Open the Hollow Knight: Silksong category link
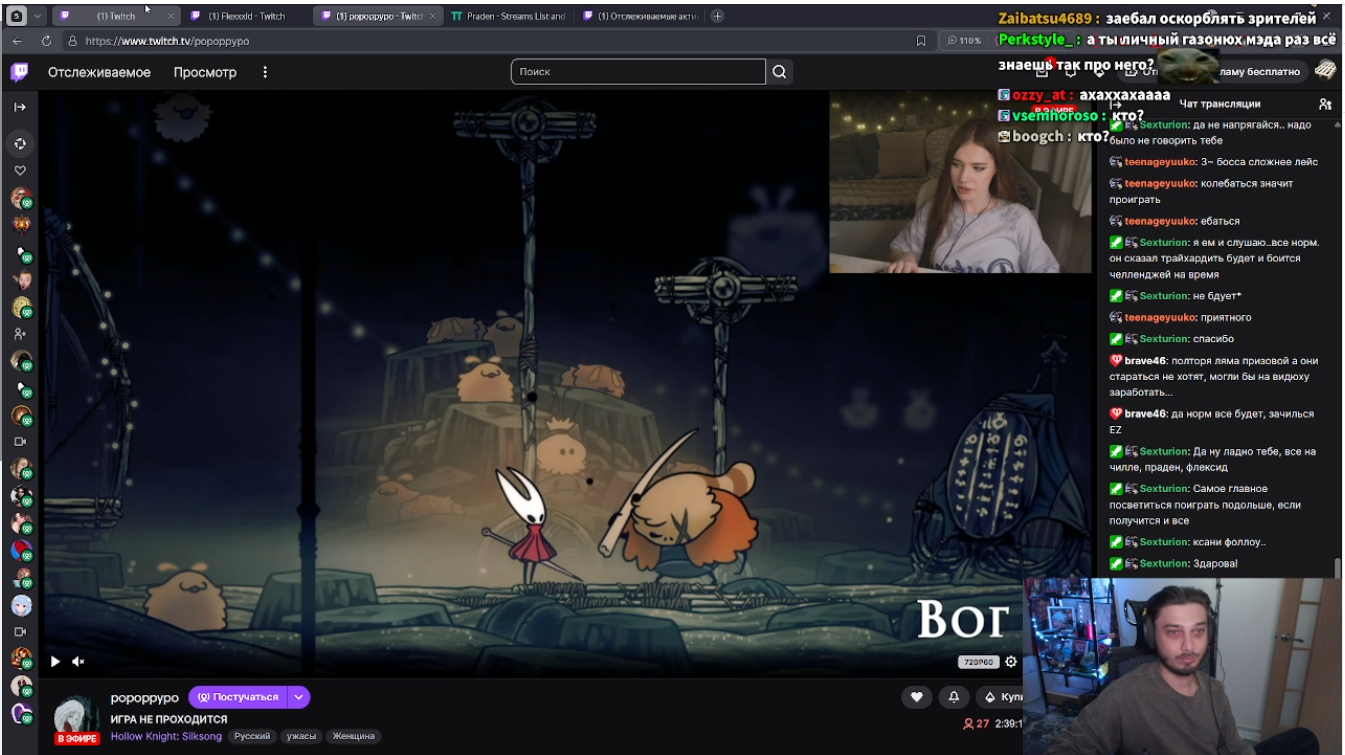 tap(166, 736)
